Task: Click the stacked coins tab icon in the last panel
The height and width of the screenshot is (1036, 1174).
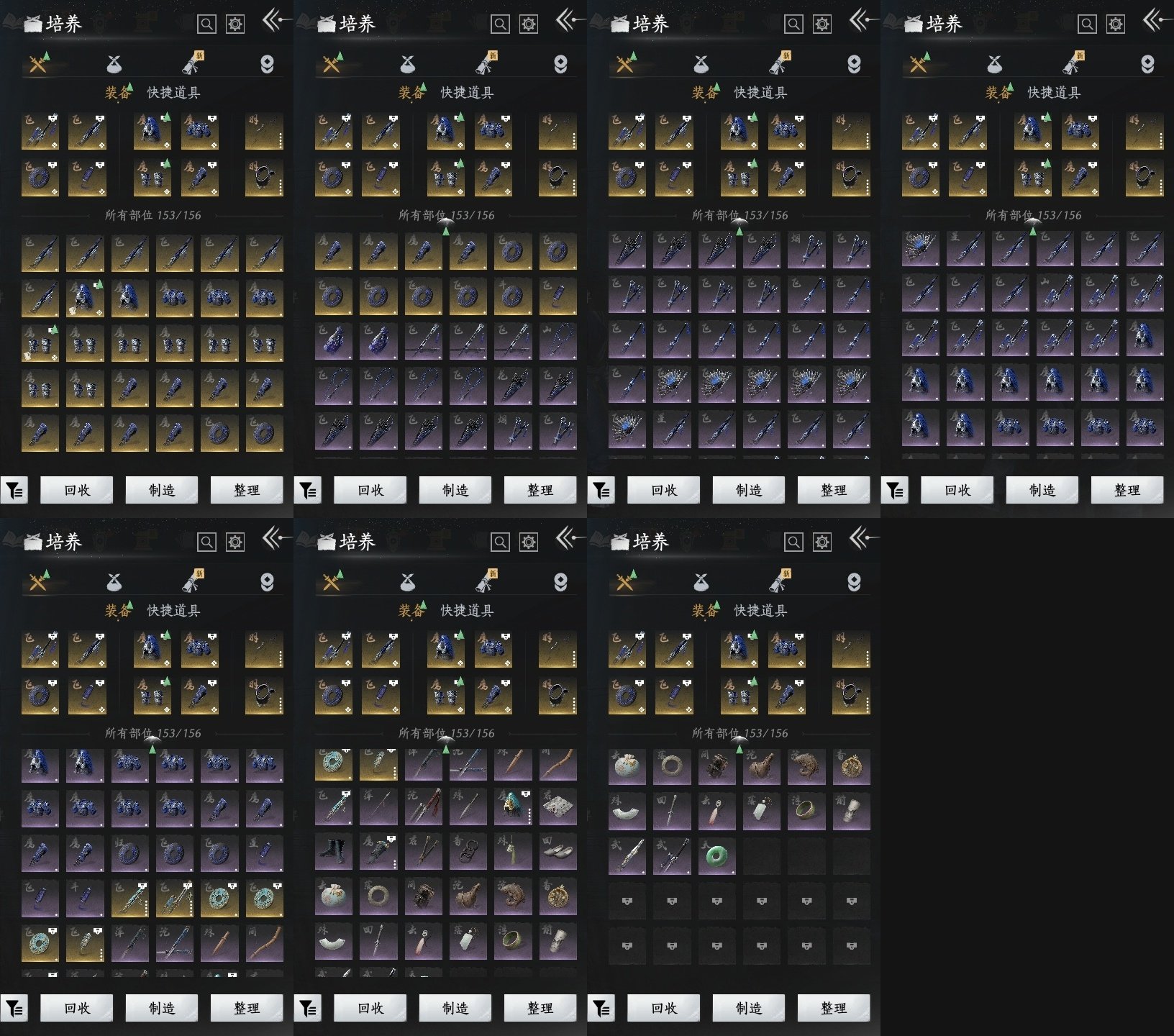Action: point(854,582)
